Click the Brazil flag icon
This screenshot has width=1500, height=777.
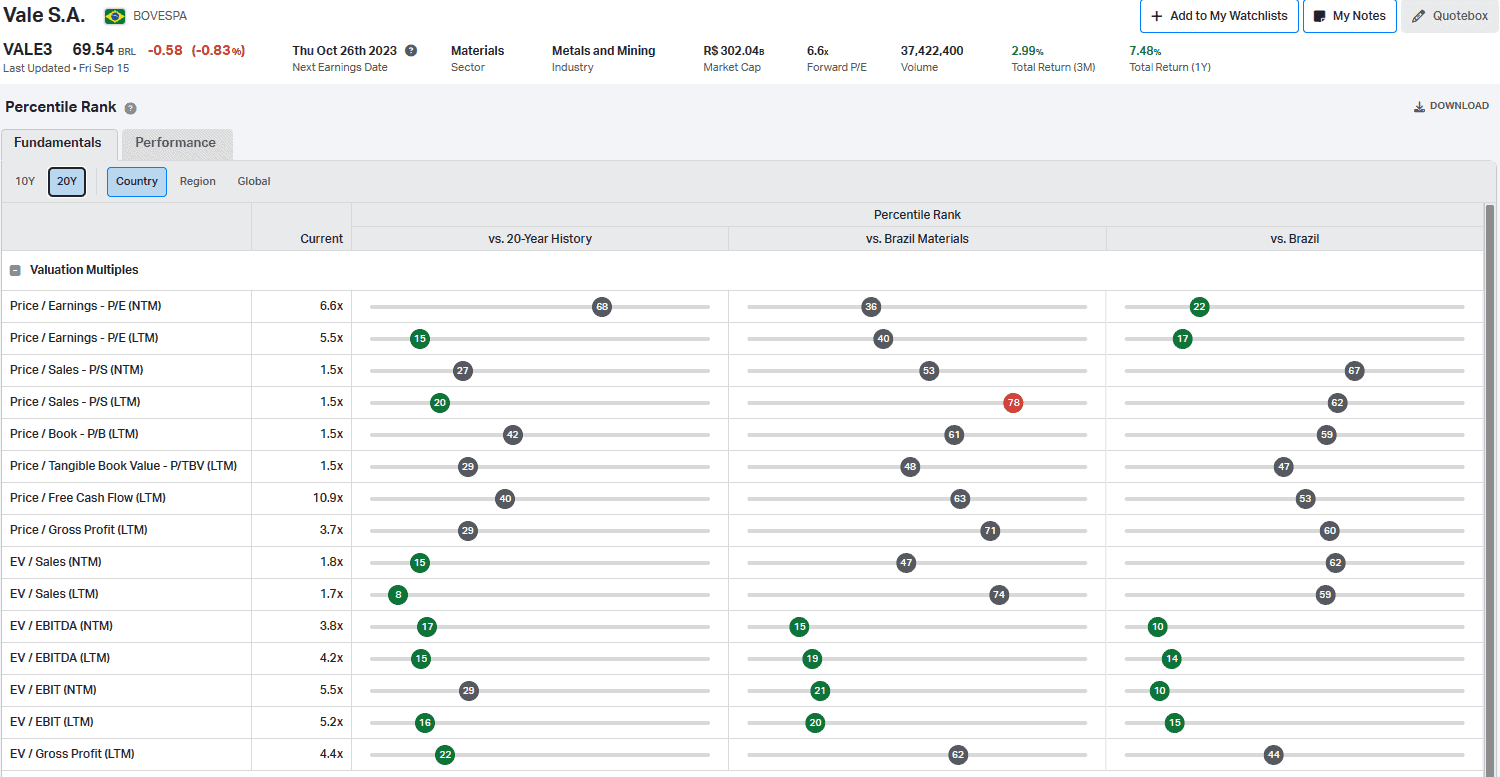115,16
